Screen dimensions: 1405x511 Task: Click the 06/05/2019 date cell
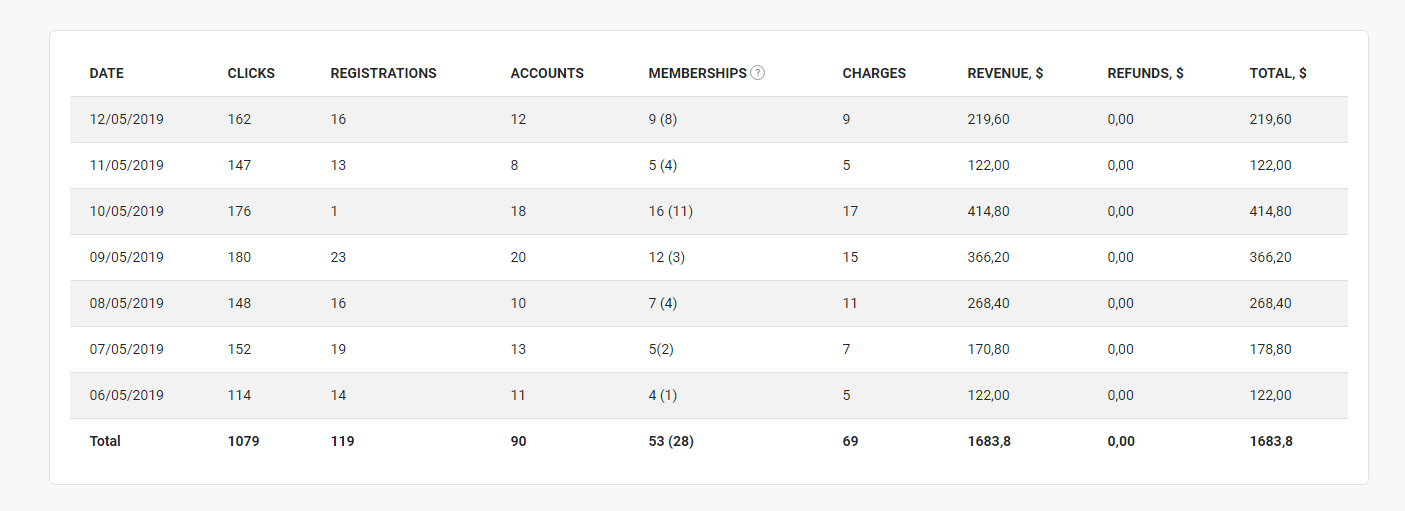127,395
